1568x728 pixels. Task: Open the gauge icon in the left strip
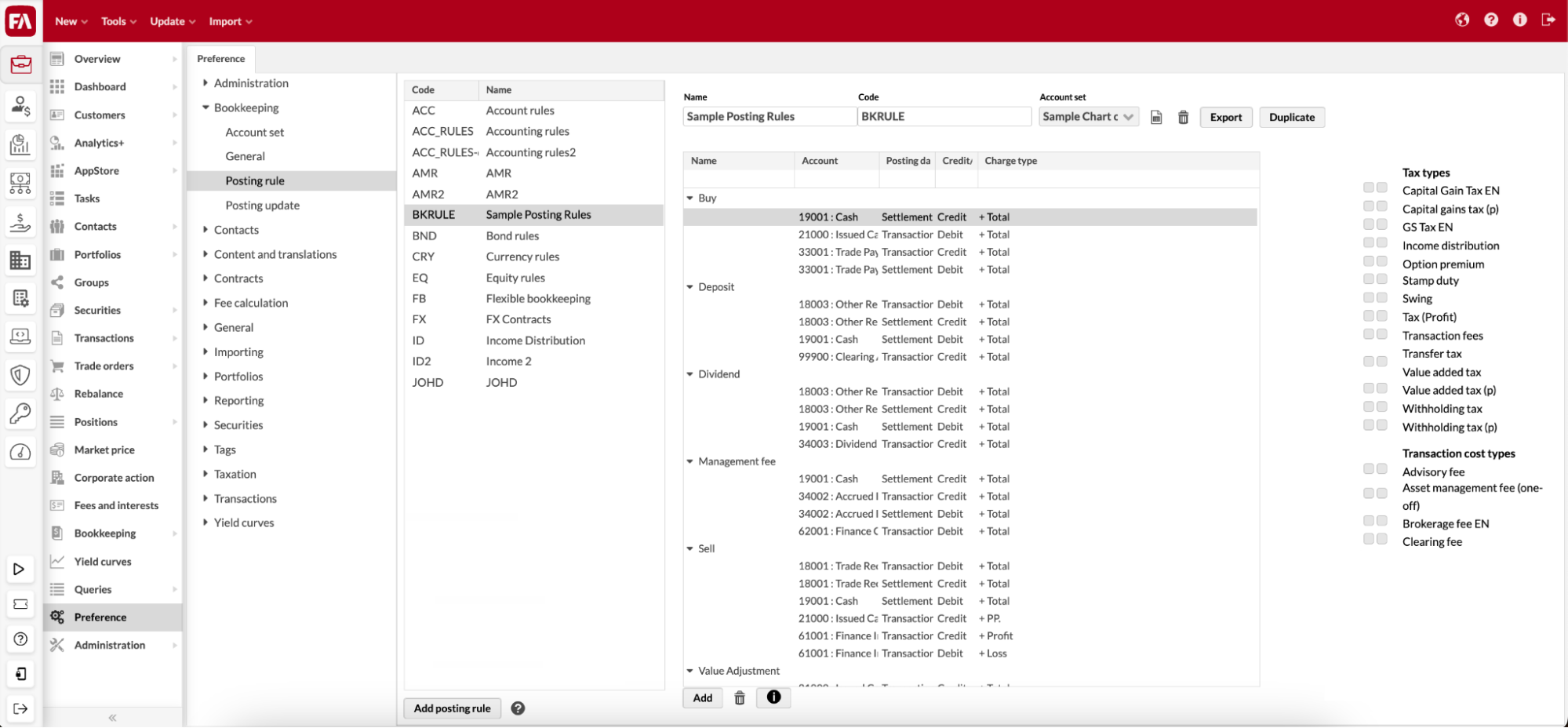click(21, 452)
